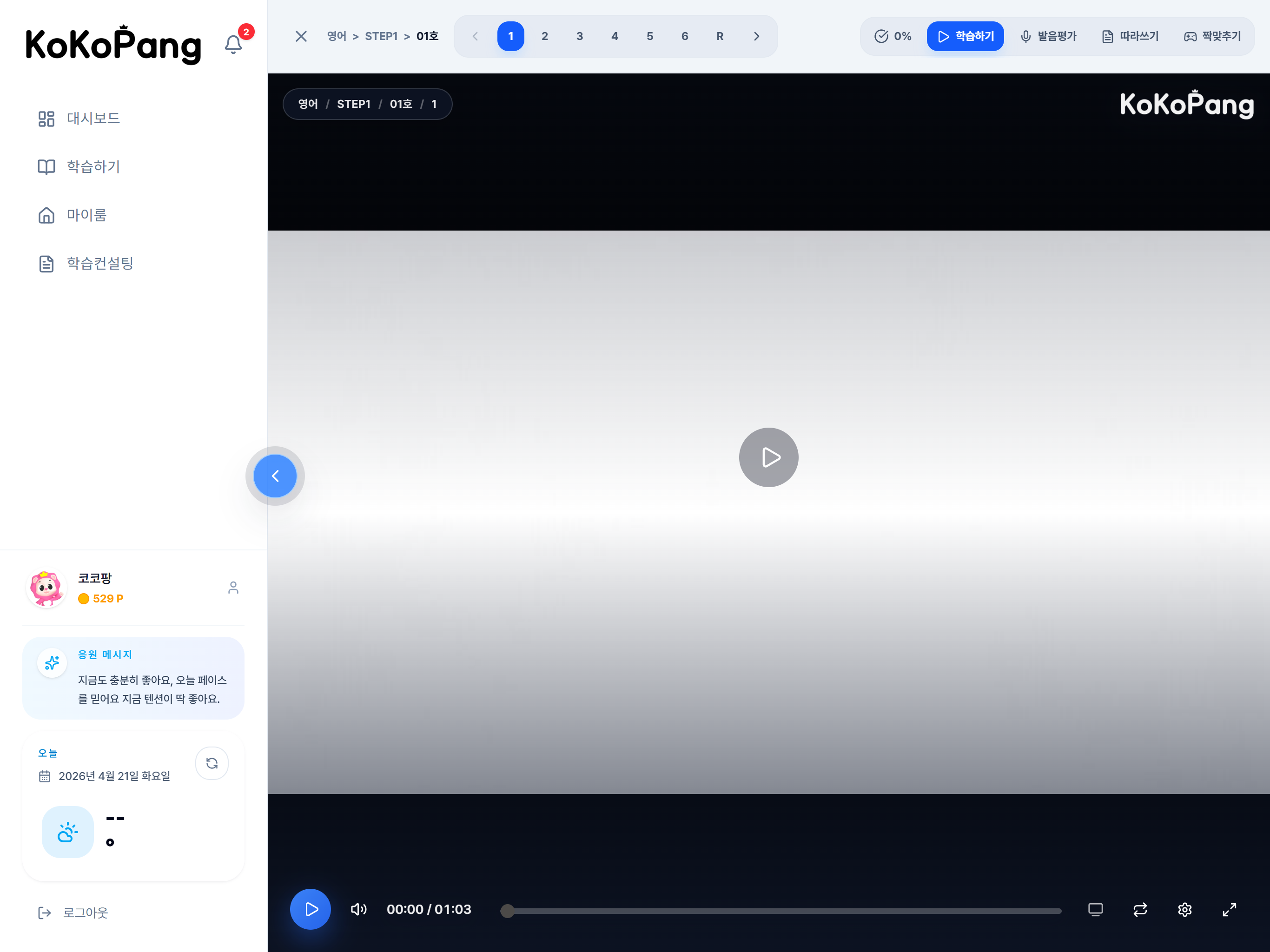Open the 마이룸 sidebar item
Image resolution: width=1270 pixels, height=952 pixels.
coord(72,215)
